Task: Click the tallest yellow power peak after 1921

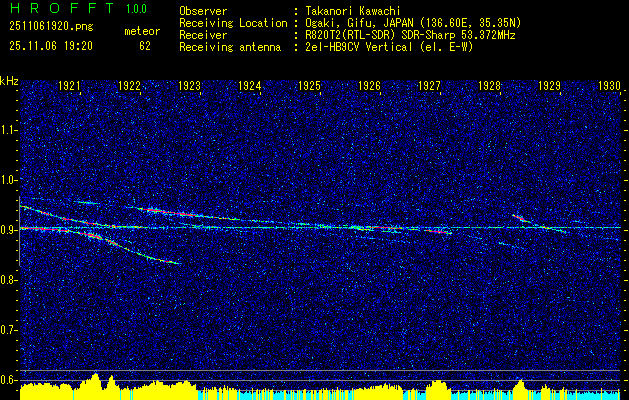Action: click(95, 386)
